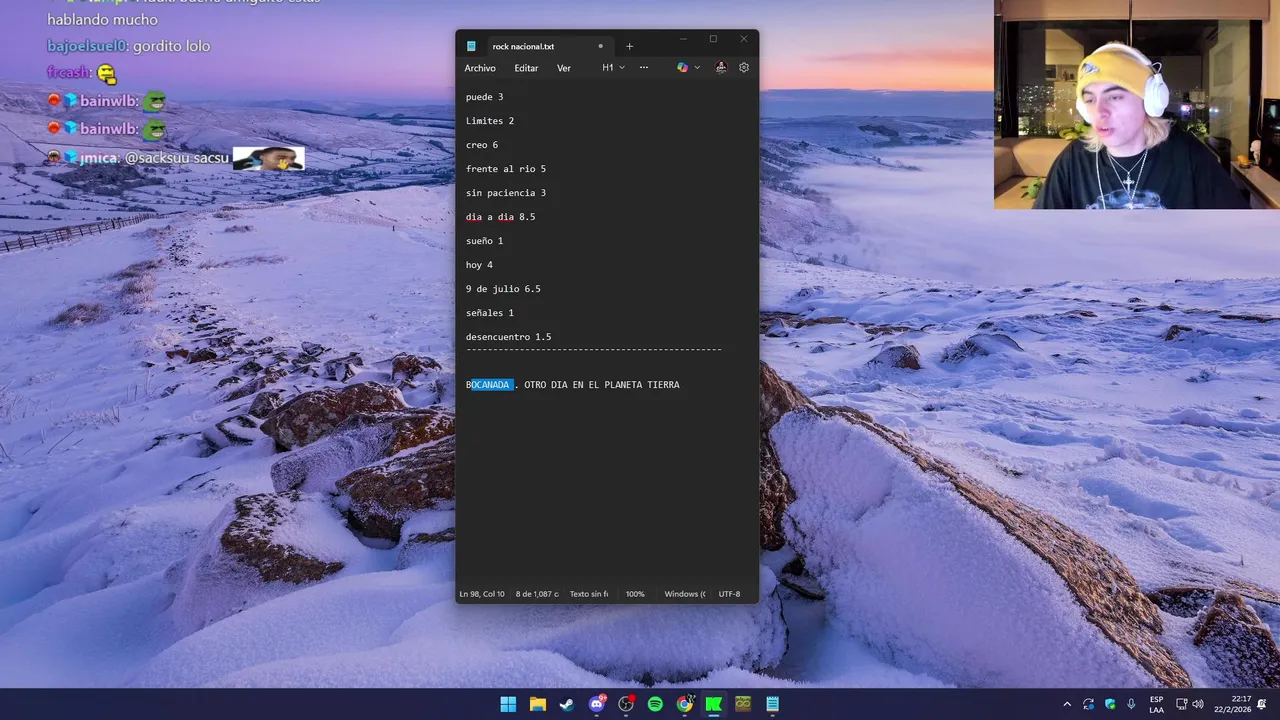Image resolution: width=1280 pixels, height=720 pixels.
Task: Add a new Notepad tab
Action: click(629, 46)
